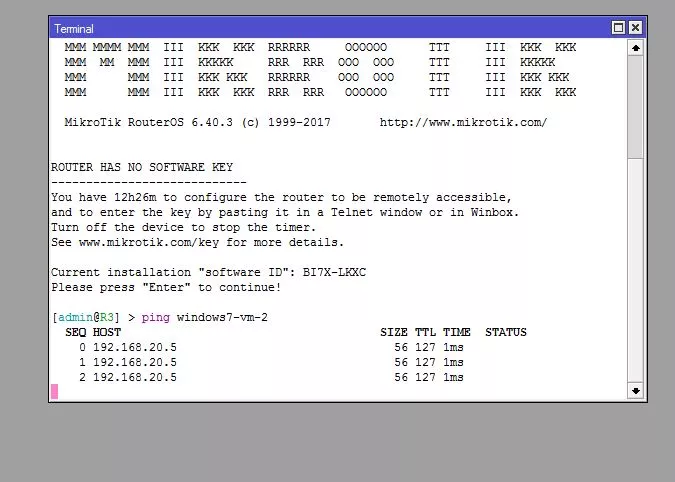The image size is (675, 482).
Task: Click the 'ROUTER HAS NO SOFTWARE KEY' line
Action: pos(142,167)
